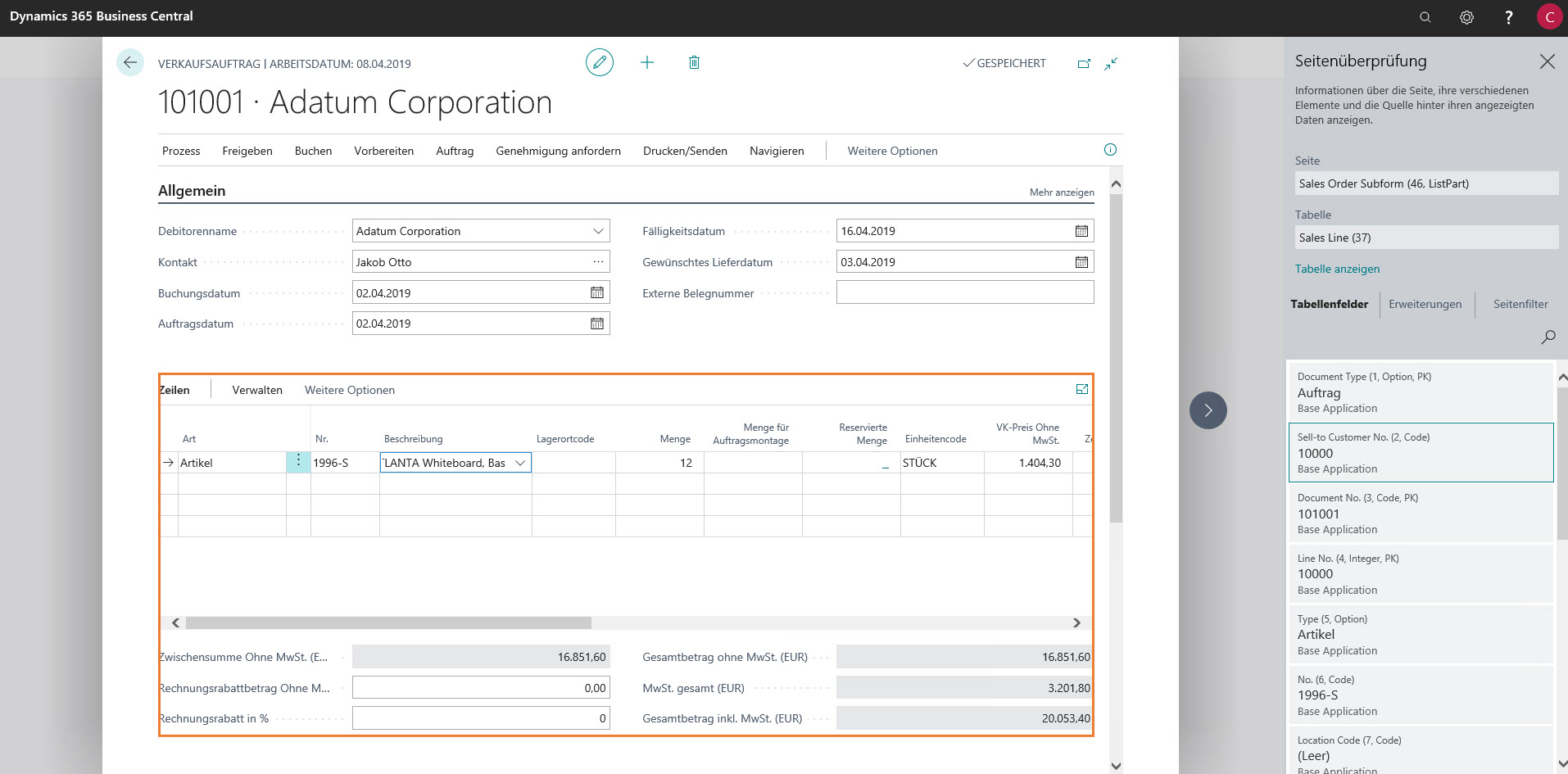The image size is (1568, 774).
Task: Click the VK-Preis cell 1.404,30
Action: (1028, 463)
